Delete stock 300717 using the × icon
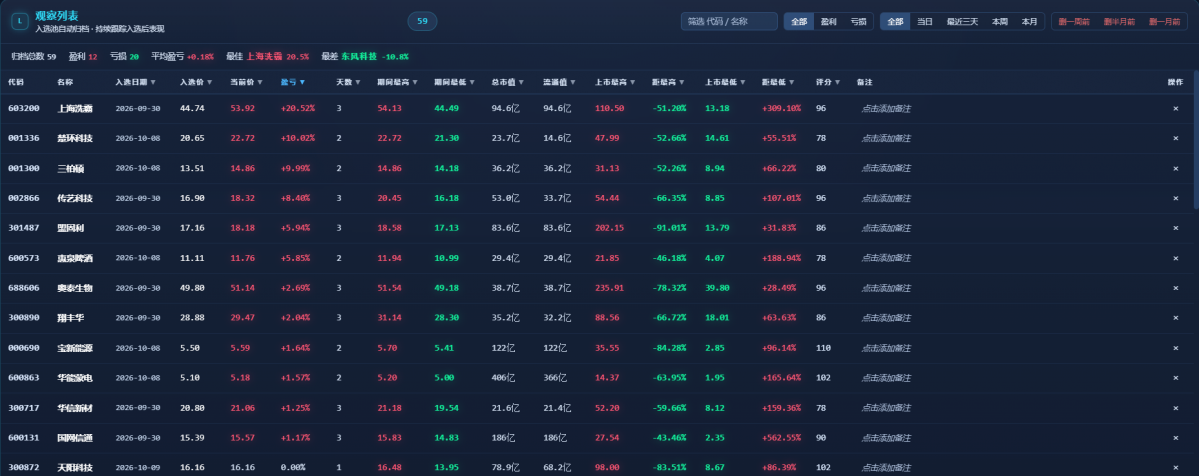This screenshot has height=476, width=1199. tap(1175, 408)
